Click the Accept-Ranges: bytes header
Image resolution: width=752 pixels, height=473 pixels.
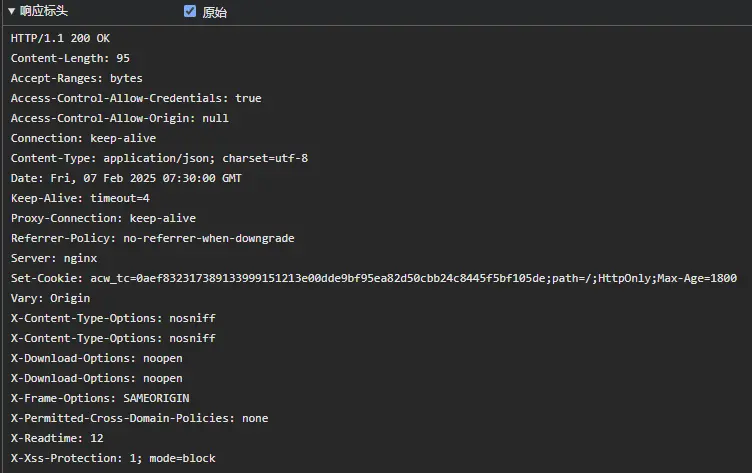click(x=76, y=78)
